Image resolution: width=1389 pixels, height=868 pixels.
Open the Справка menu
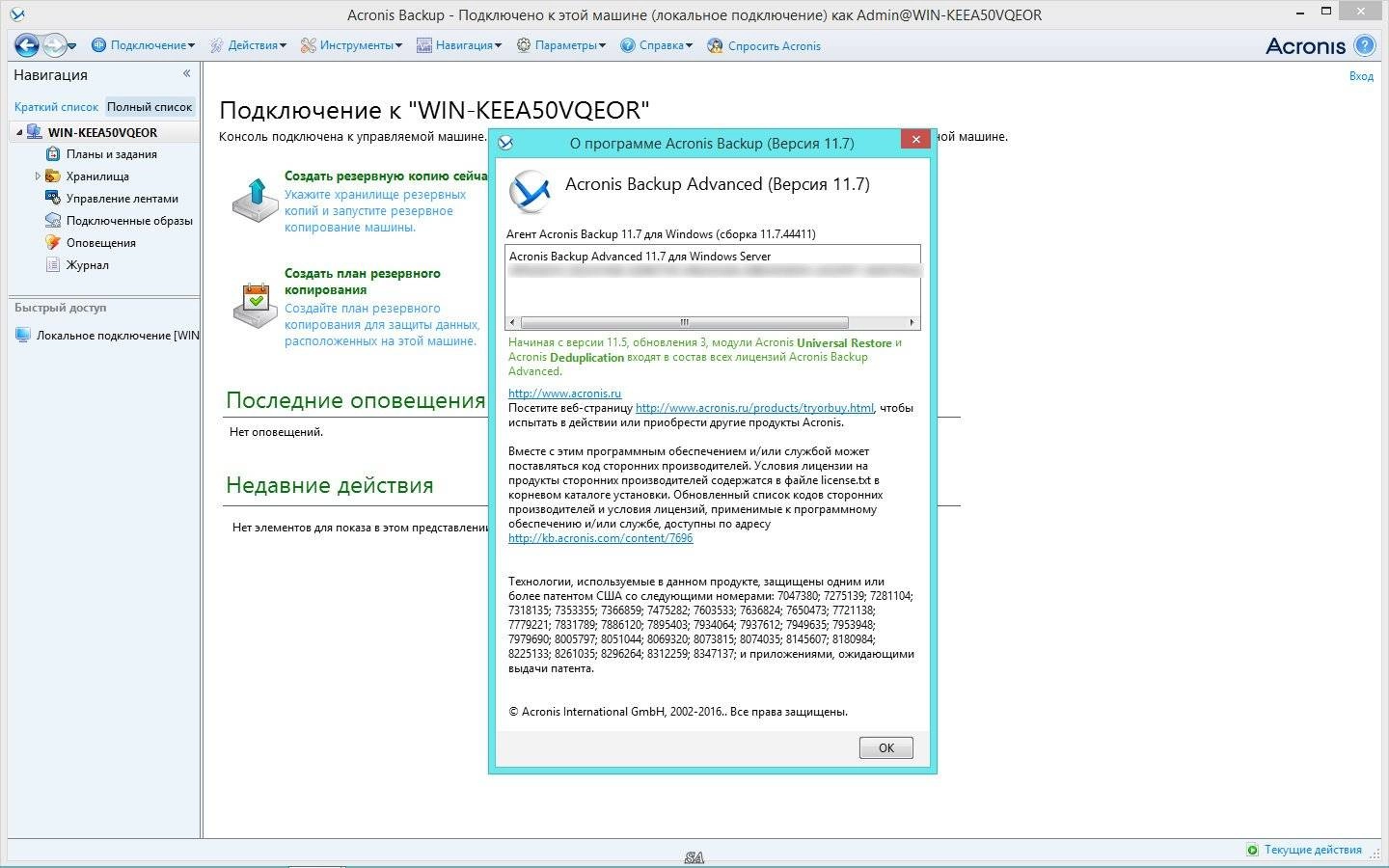point(657,45)
